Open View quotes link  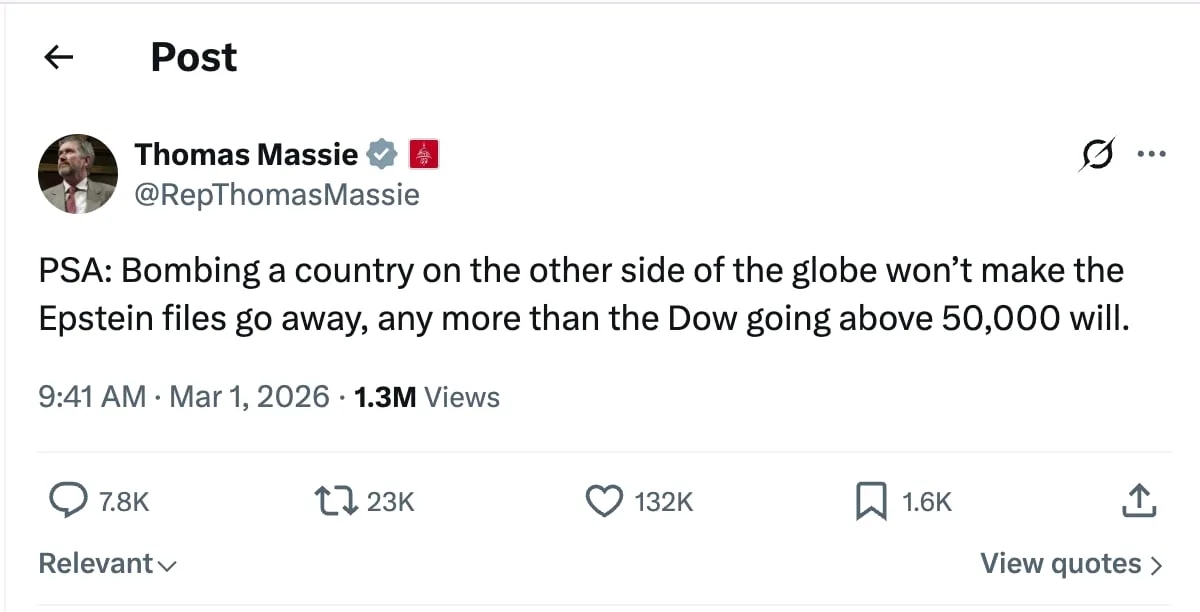1060,564
